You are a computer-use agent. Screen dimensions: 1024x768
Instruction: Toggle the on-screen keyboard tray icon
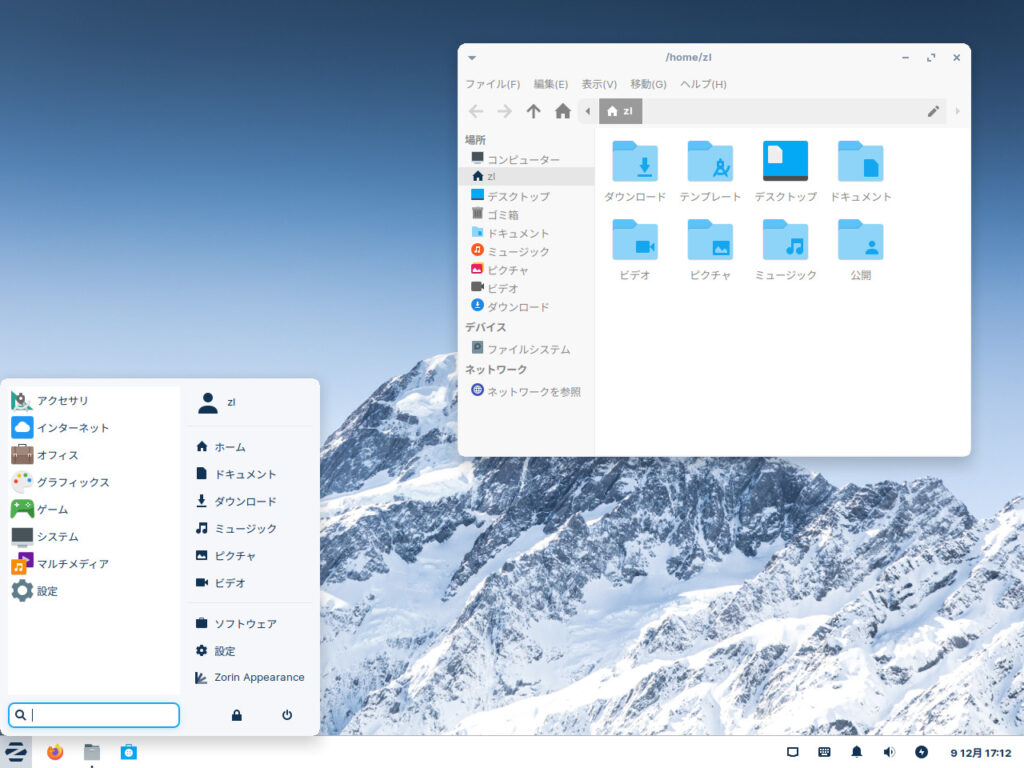824,752
